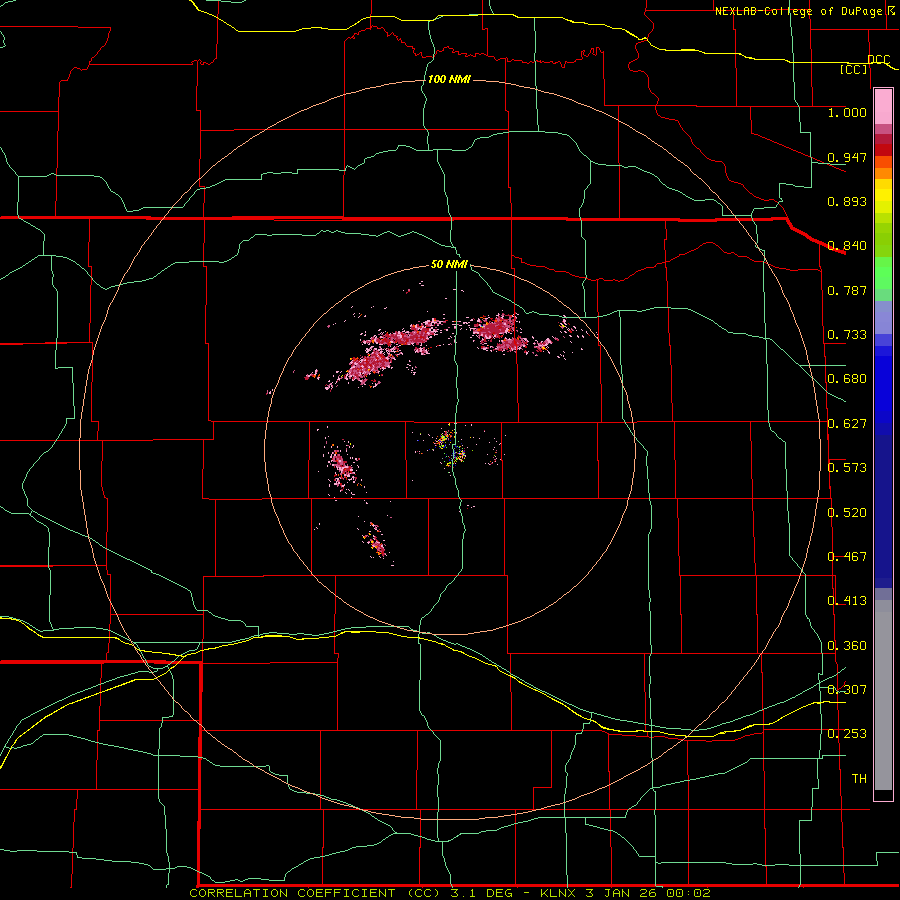Click the 0.733 scale value

point(847,335)
